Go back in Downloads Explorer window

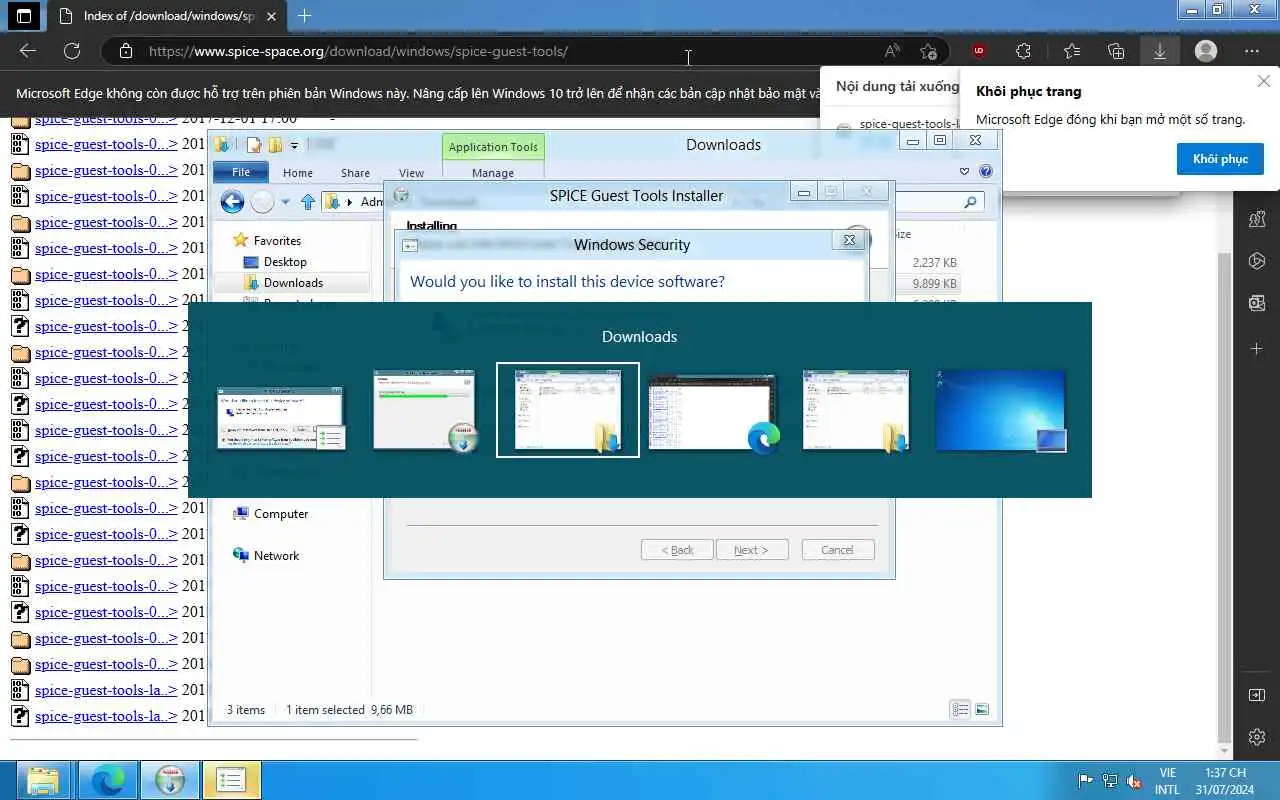tap(232, 202)
